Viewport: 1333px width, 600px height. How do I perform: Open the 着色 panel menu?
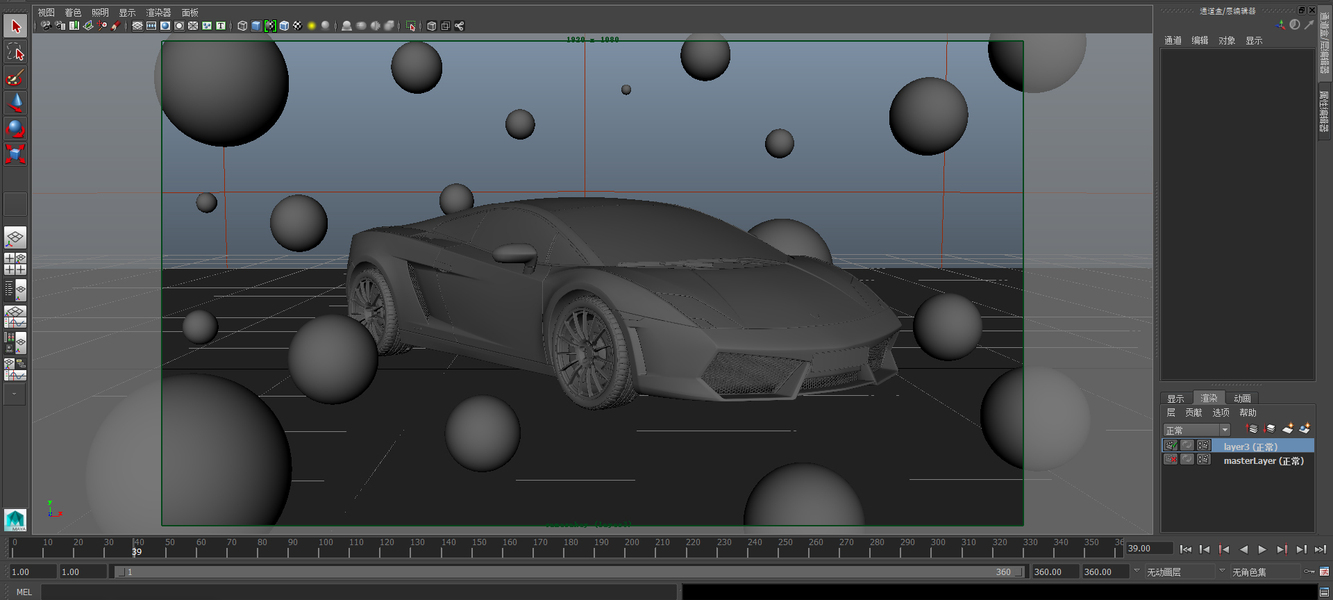click(73, 12)
